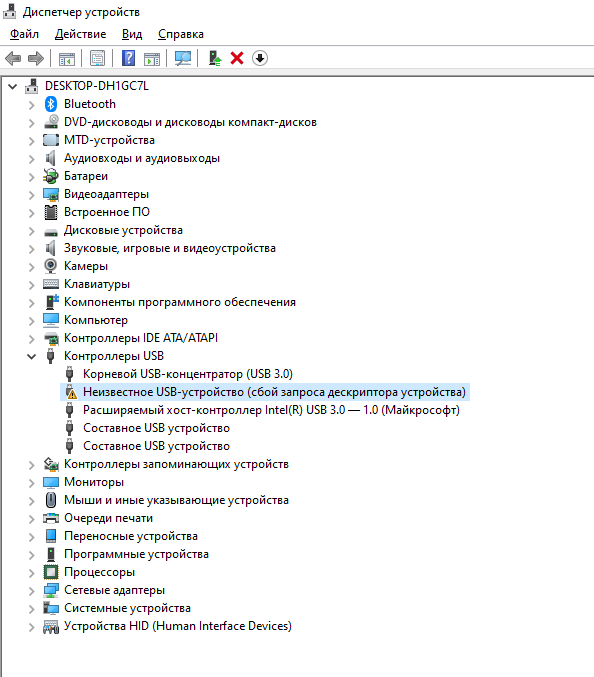594x677 pixels.
Task: Open the Файл menu
Action: tap(24, 34)
